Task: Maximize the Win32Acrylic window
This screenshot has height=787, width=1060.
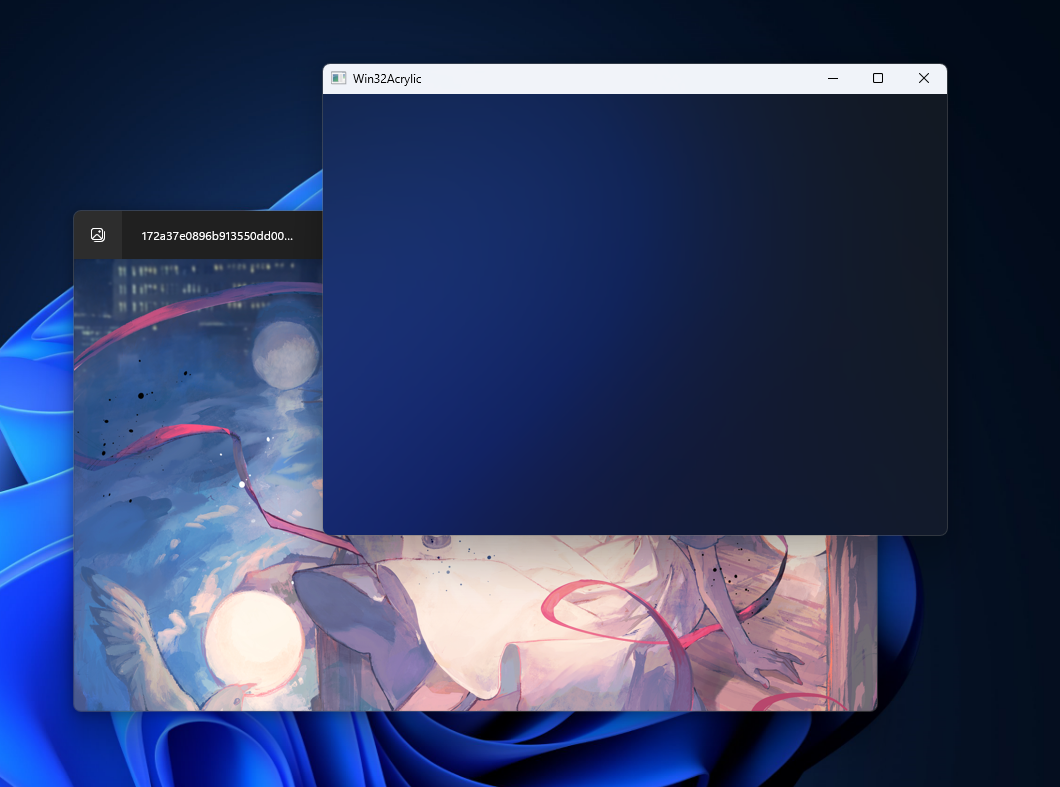Action: (x=877, y=78)
